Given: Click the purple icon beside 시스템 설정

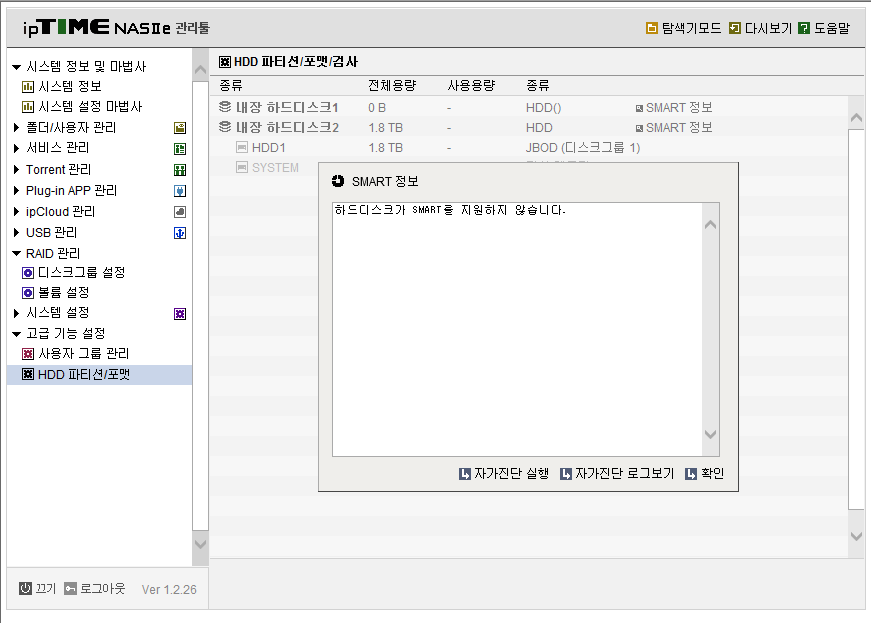Looking at the screenshot, I should pos(180,314).
